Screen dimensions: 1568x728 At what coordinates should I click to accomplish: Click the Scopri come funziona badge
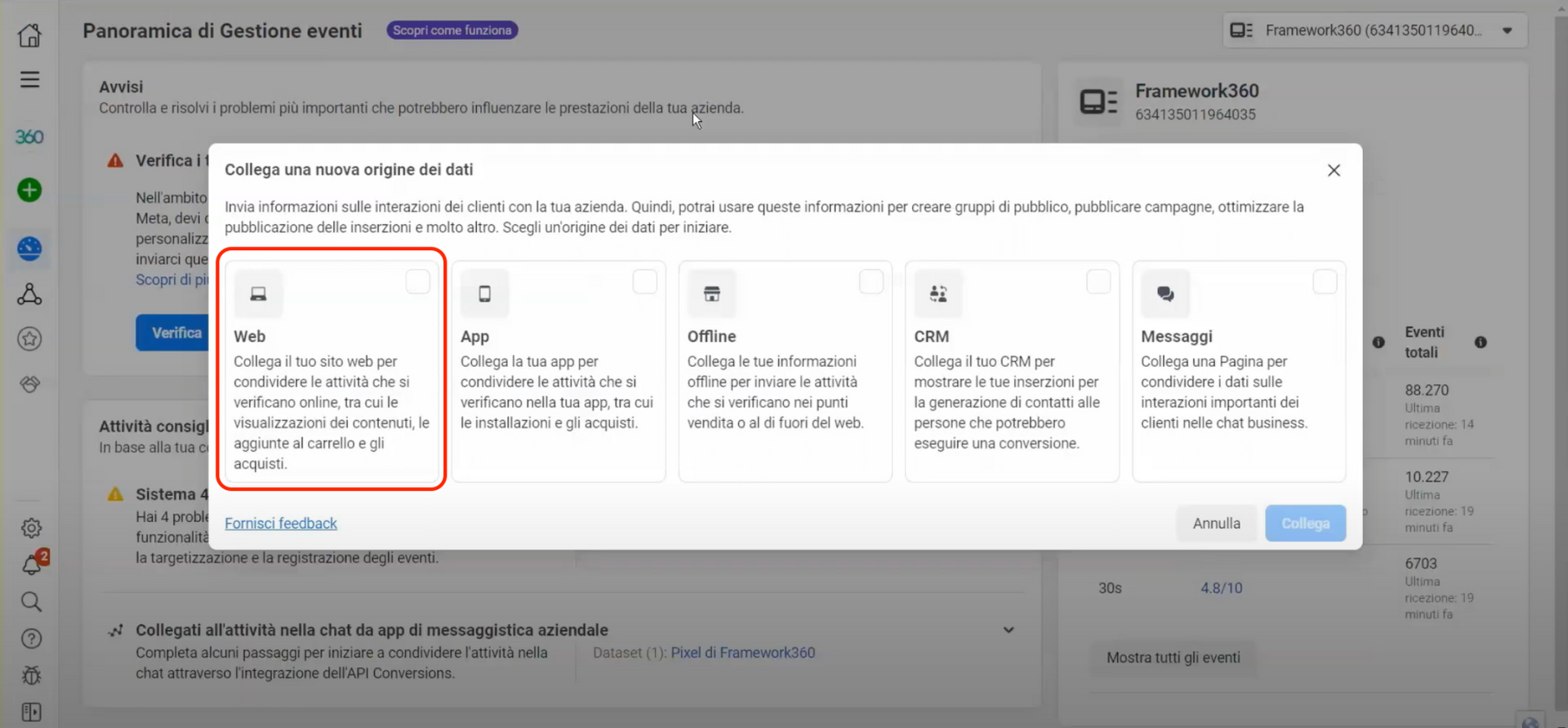pos(452,30)
